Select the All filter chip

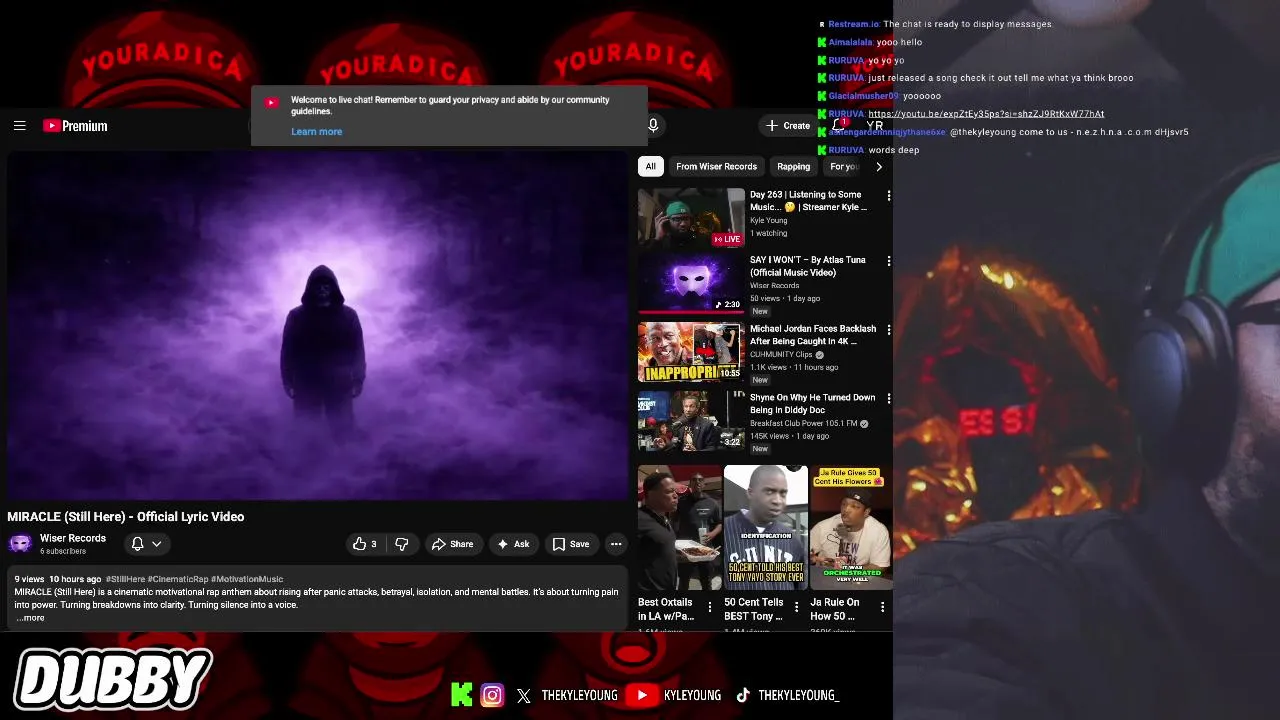pyautogui.click(x=650, y=167)
